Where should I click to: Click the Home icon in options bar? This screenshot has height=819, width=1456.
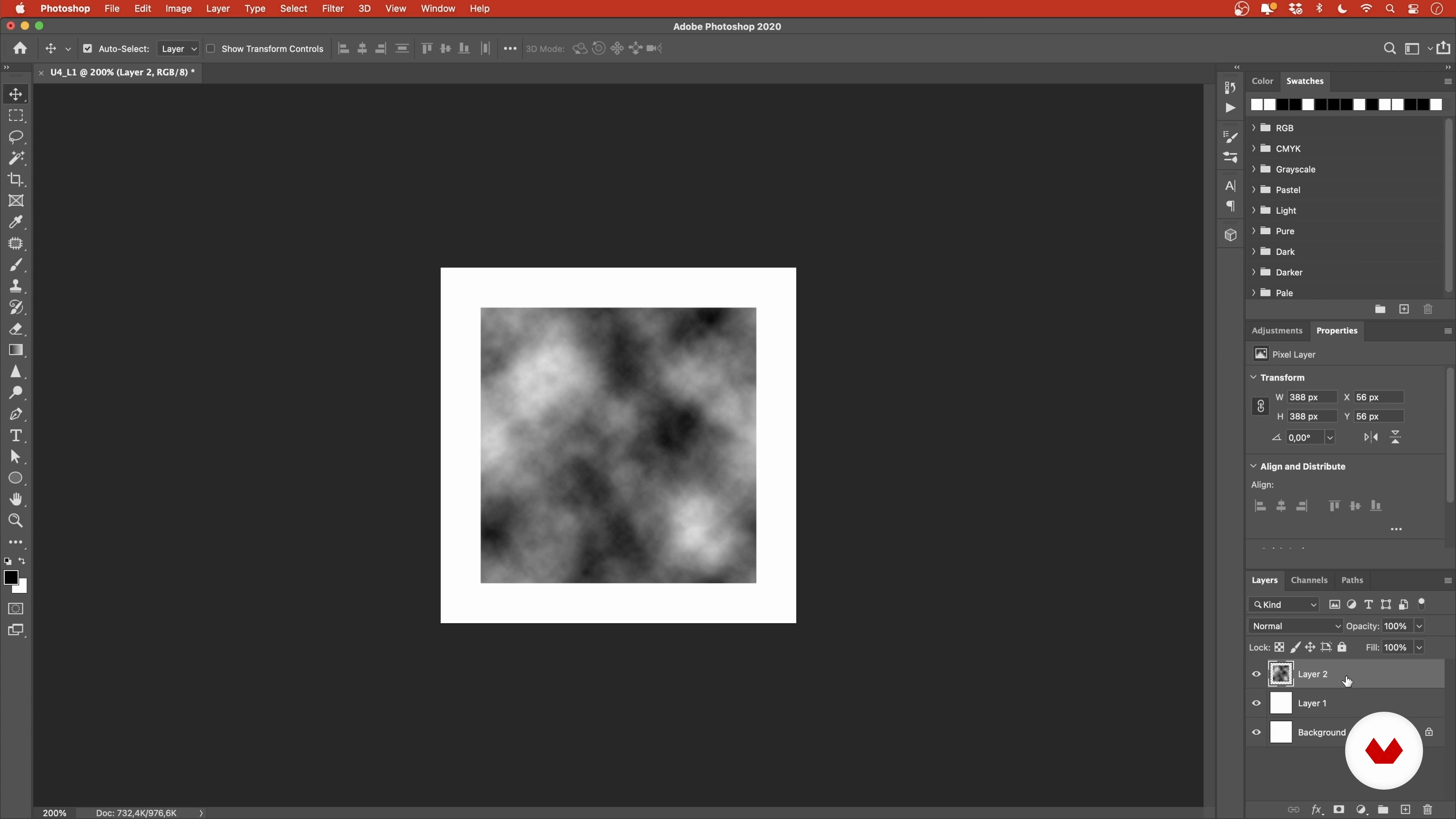20,49
